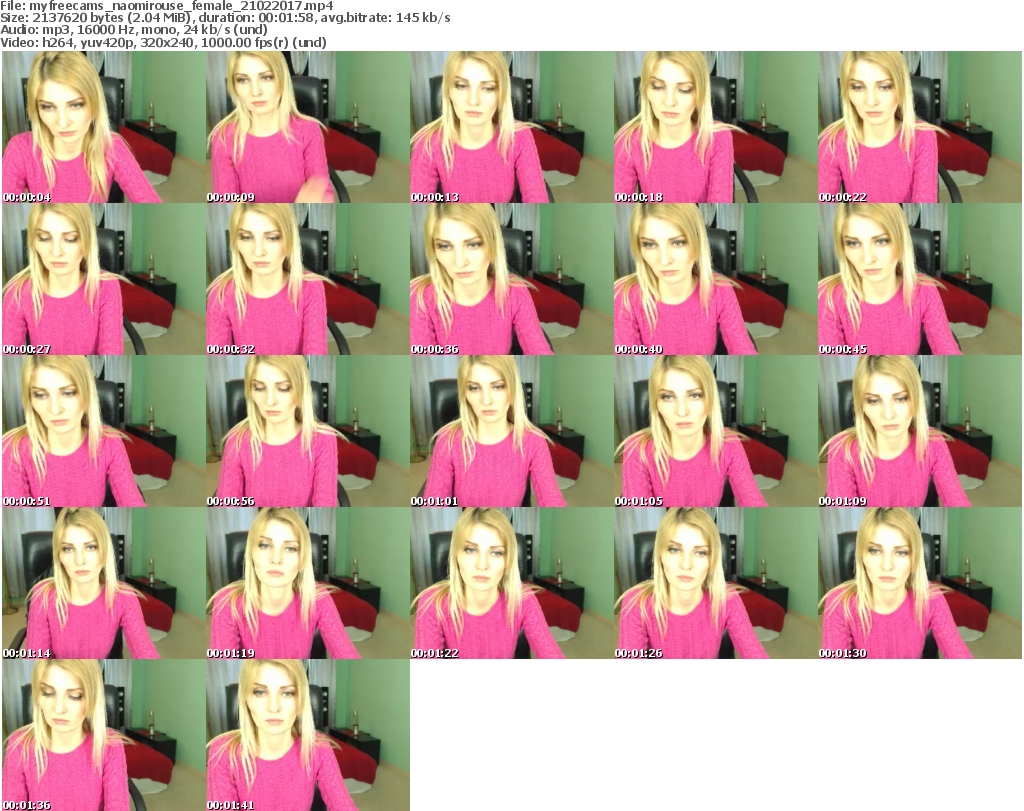Choose the thumbnail frame stamped 00:01:36

[x=104, y=735]
